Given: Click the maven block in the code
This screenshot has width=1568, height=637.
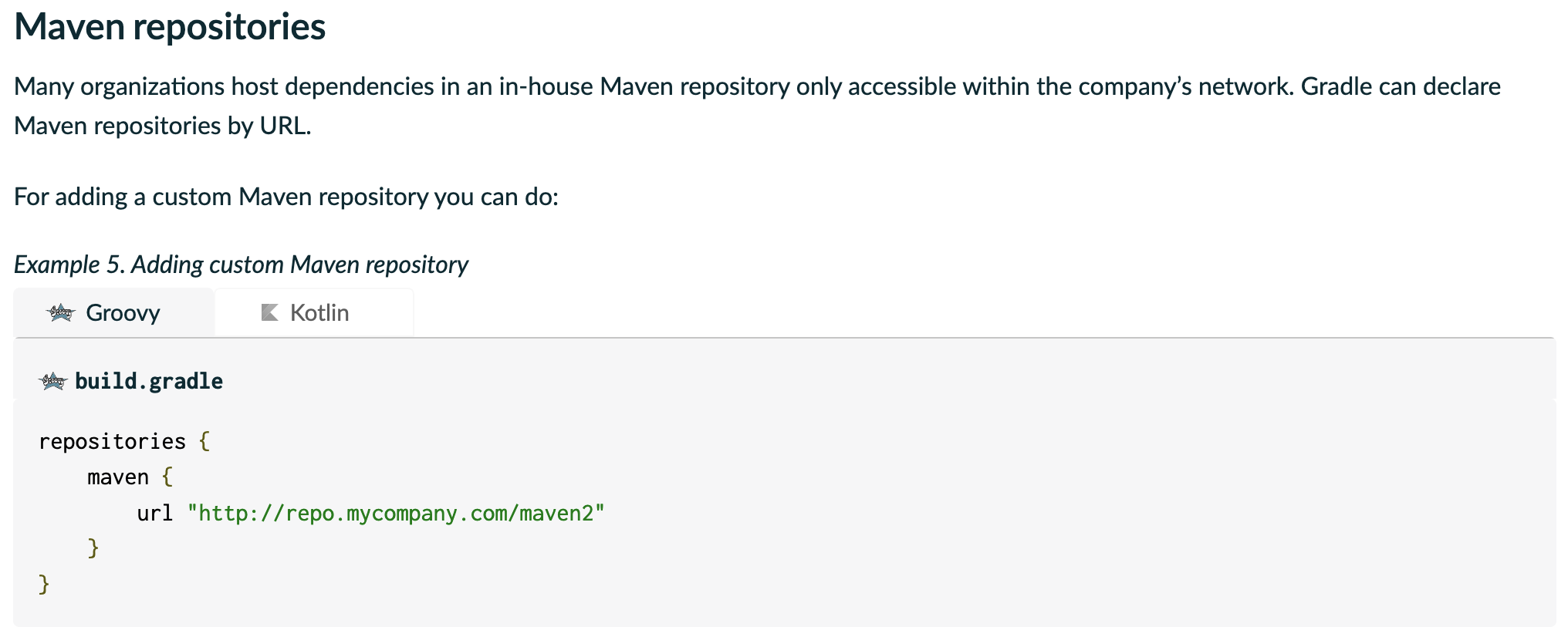Looking at the screenshot, I should pyautogui.click(x=117, y=476).
